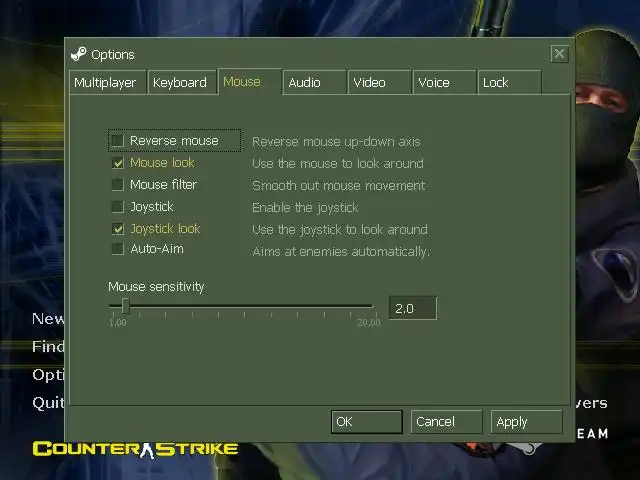Switch to the Voice tab
Screen dimensions: 640x480
pos(444,82)
